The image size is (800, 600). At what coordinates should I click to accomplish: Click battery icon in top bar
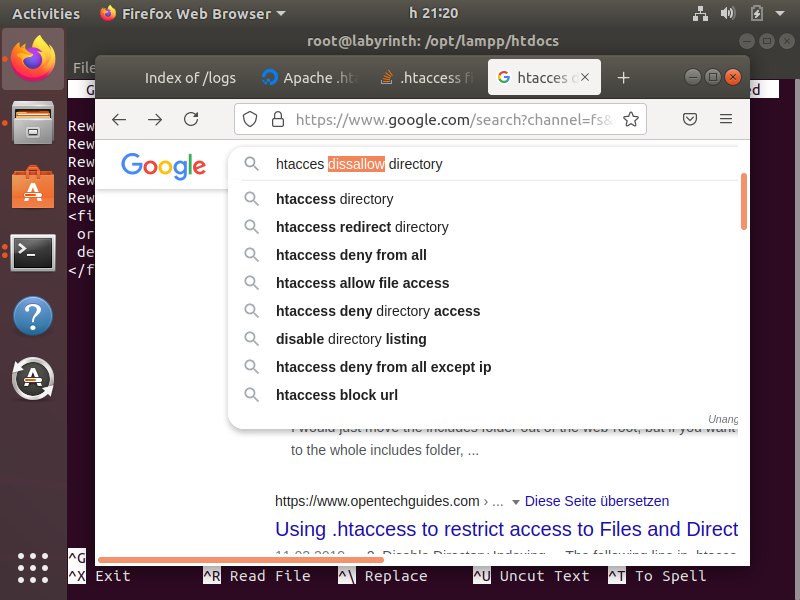(x=757, y=13)
